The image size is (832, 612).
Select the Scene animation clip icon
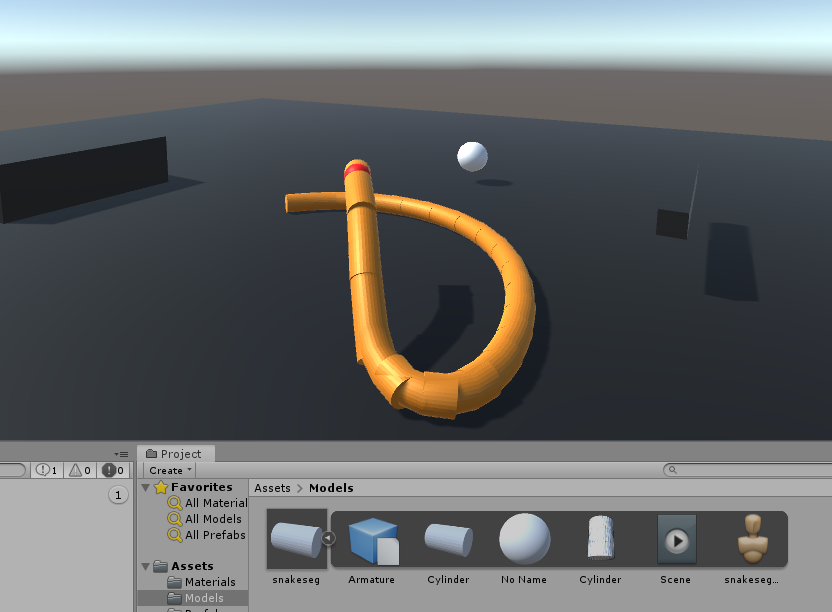(677, 539)
